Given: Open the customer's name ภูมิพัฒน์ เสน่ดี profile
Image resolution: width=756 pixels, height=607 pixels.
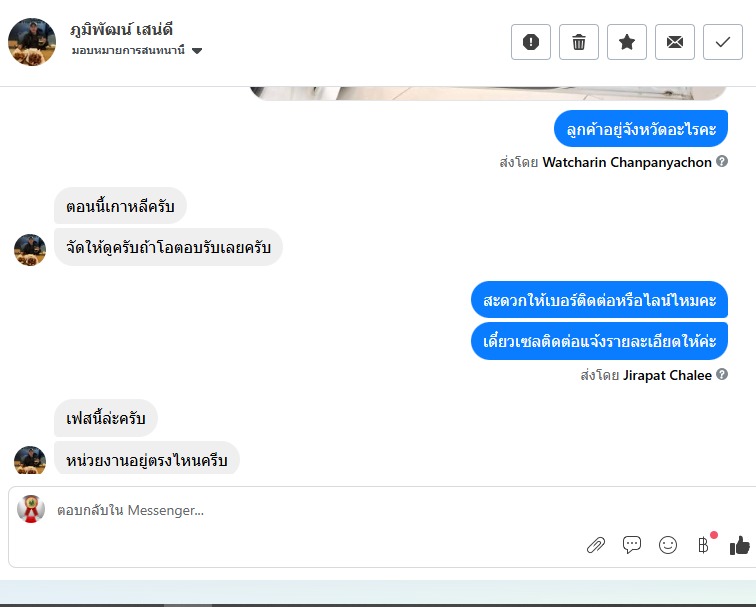Looking at the screenshot, I should [x=122, y=29].
